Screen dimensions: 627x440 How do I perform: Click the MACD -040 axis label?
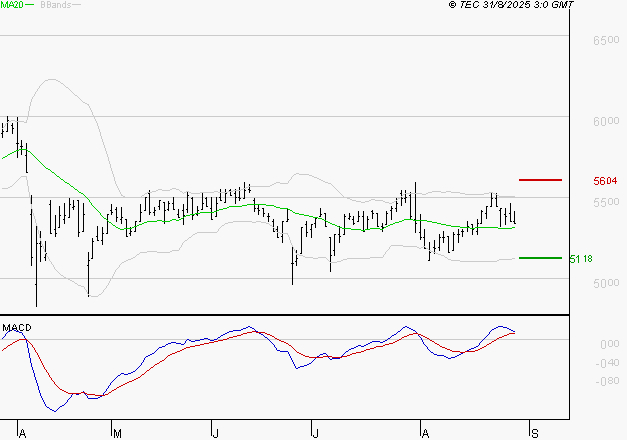point(608,363)
